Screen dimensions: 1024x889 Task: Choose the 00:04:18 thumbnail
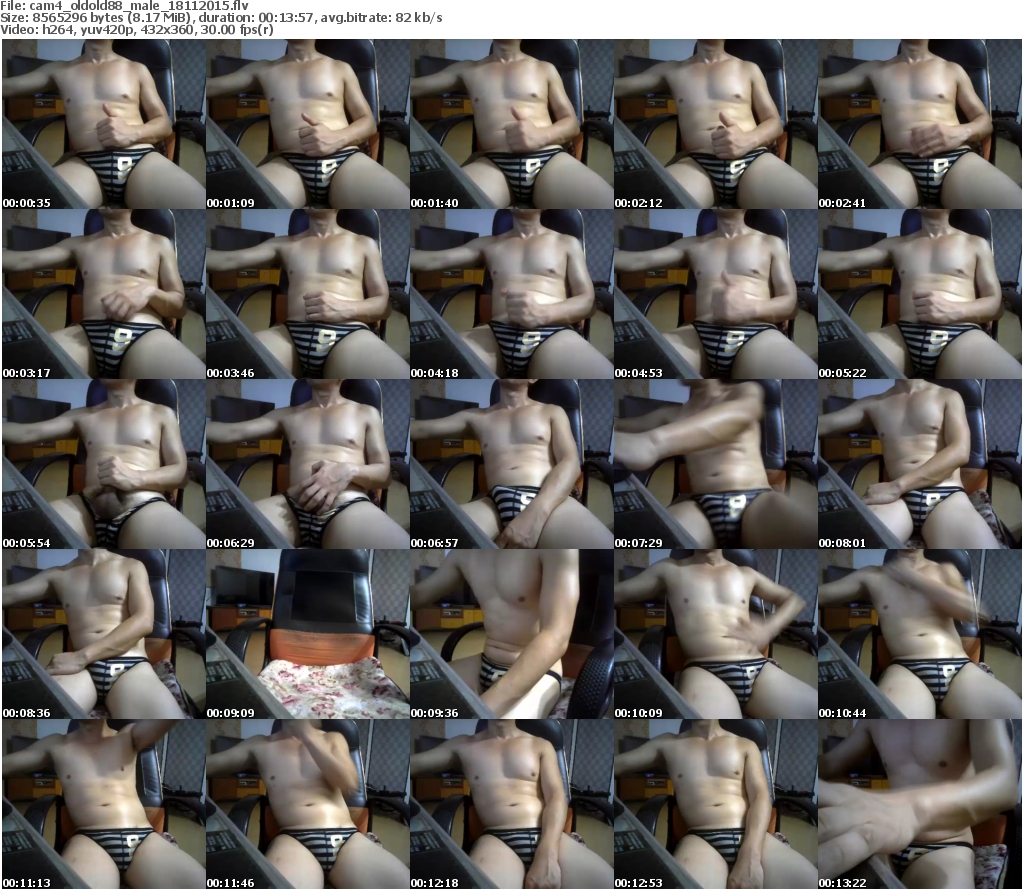(511, 295)
